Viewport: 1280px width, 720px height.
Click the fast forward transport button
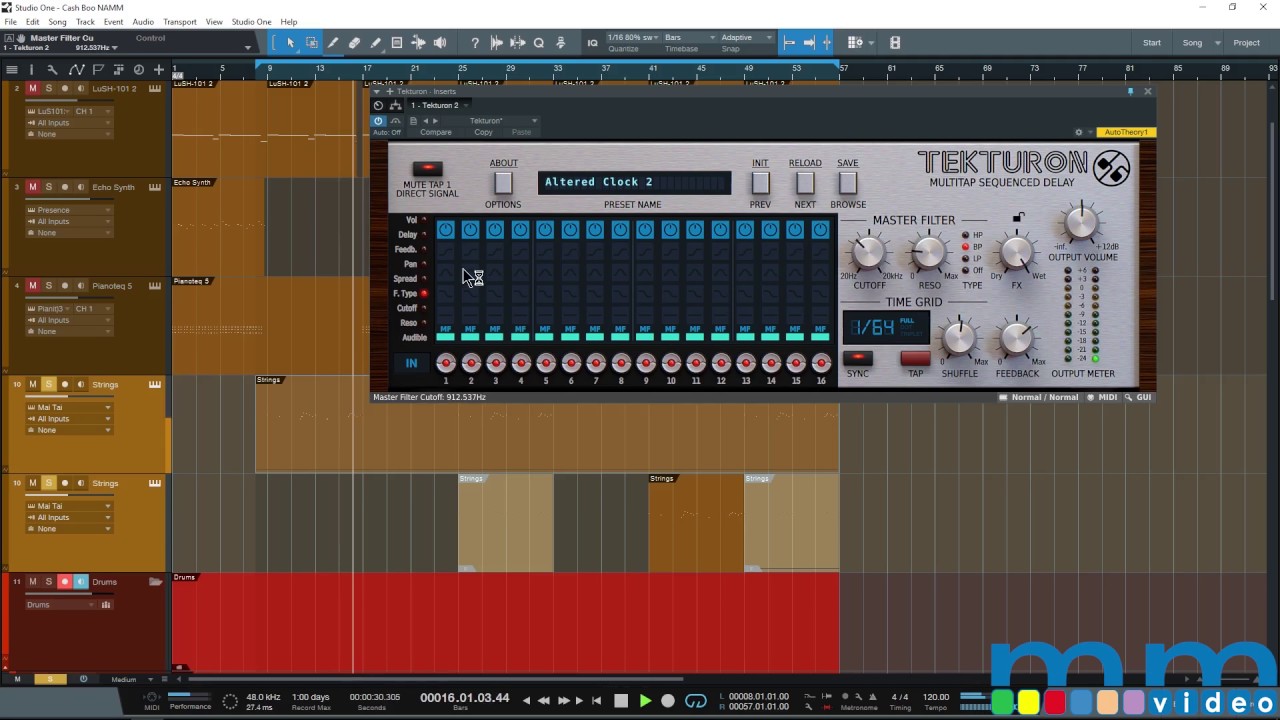pos(563,701)
